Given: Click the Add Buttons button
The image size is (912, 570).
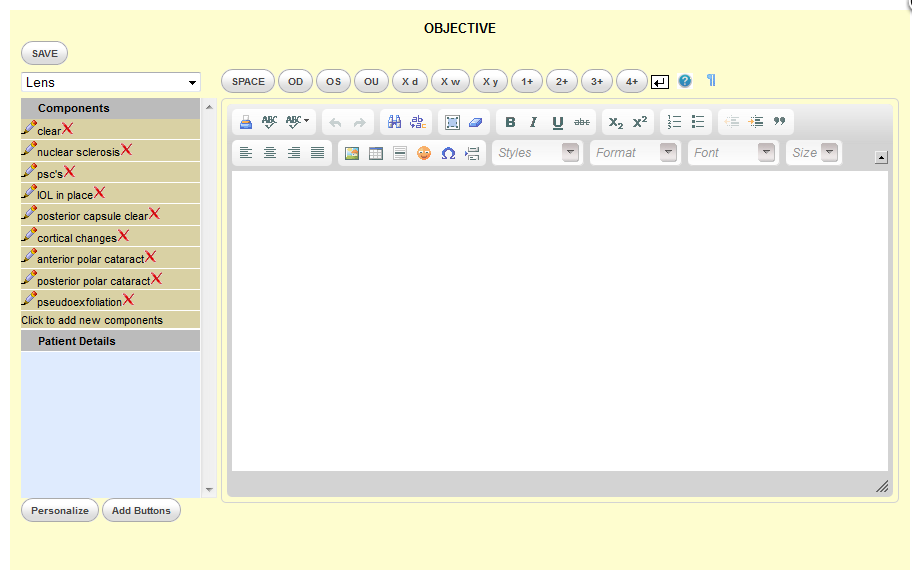Looking at the screenshot, I should click(x=141, y=510).
